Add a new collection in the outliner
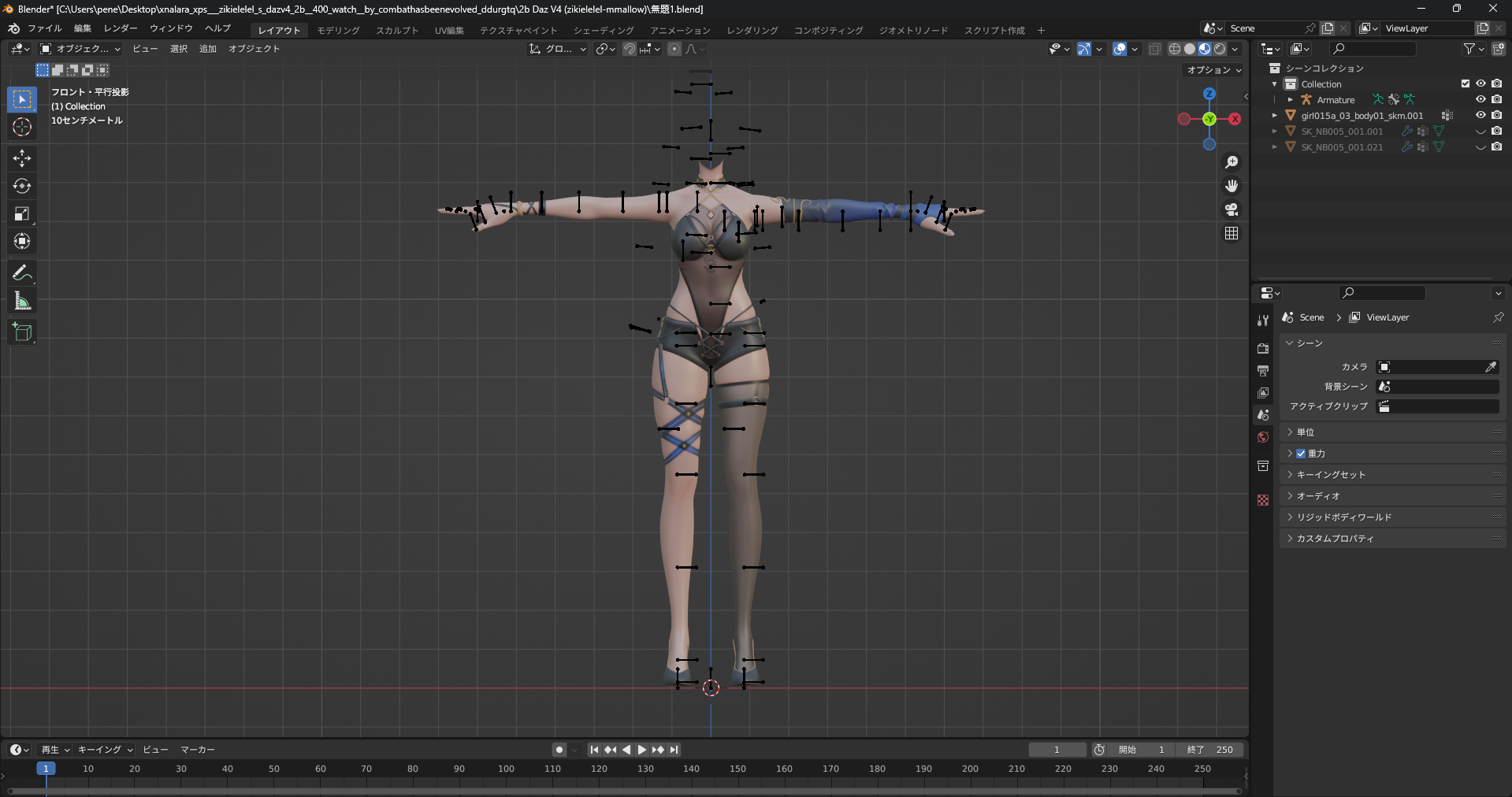The width and height of the screenshot is (1512, 797). coord(1499,49)
